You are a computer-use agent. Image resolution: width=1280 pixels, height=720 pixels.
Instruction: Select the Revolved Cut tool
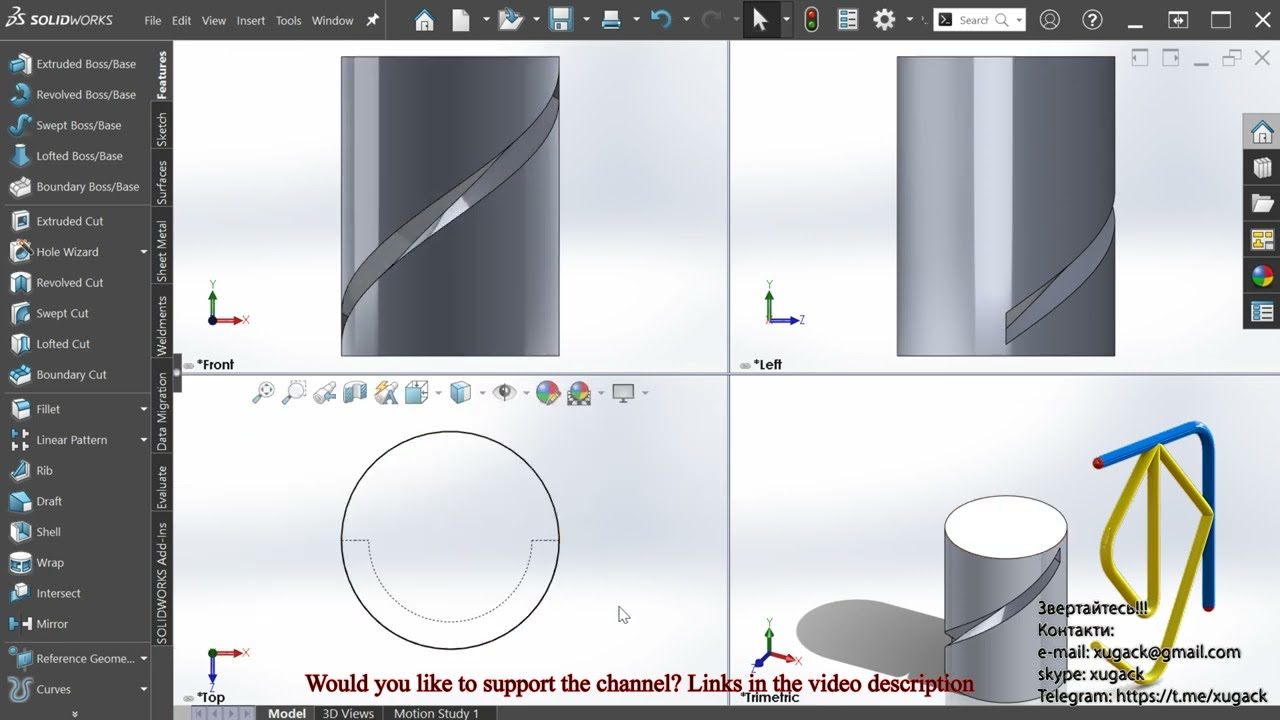coord(57,283)
